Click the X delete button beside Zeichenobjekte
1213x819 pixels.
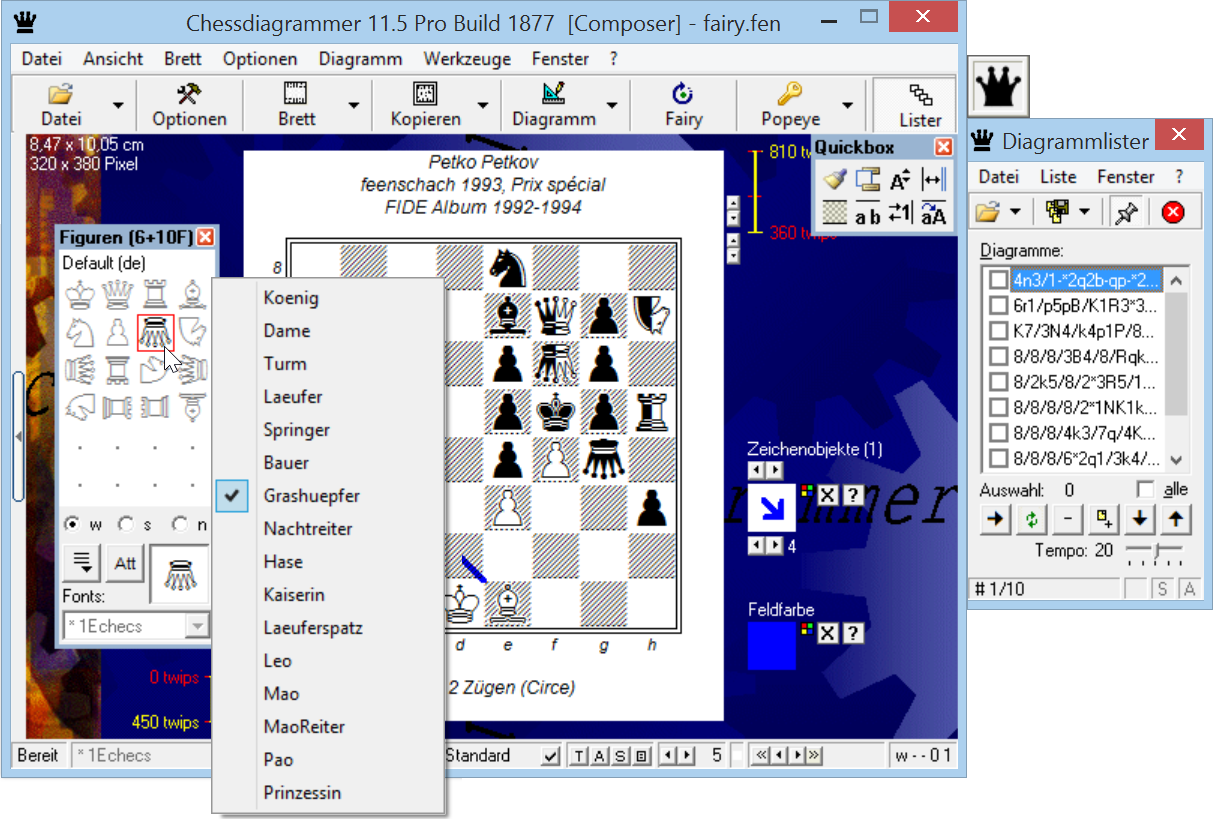point(828,494)
